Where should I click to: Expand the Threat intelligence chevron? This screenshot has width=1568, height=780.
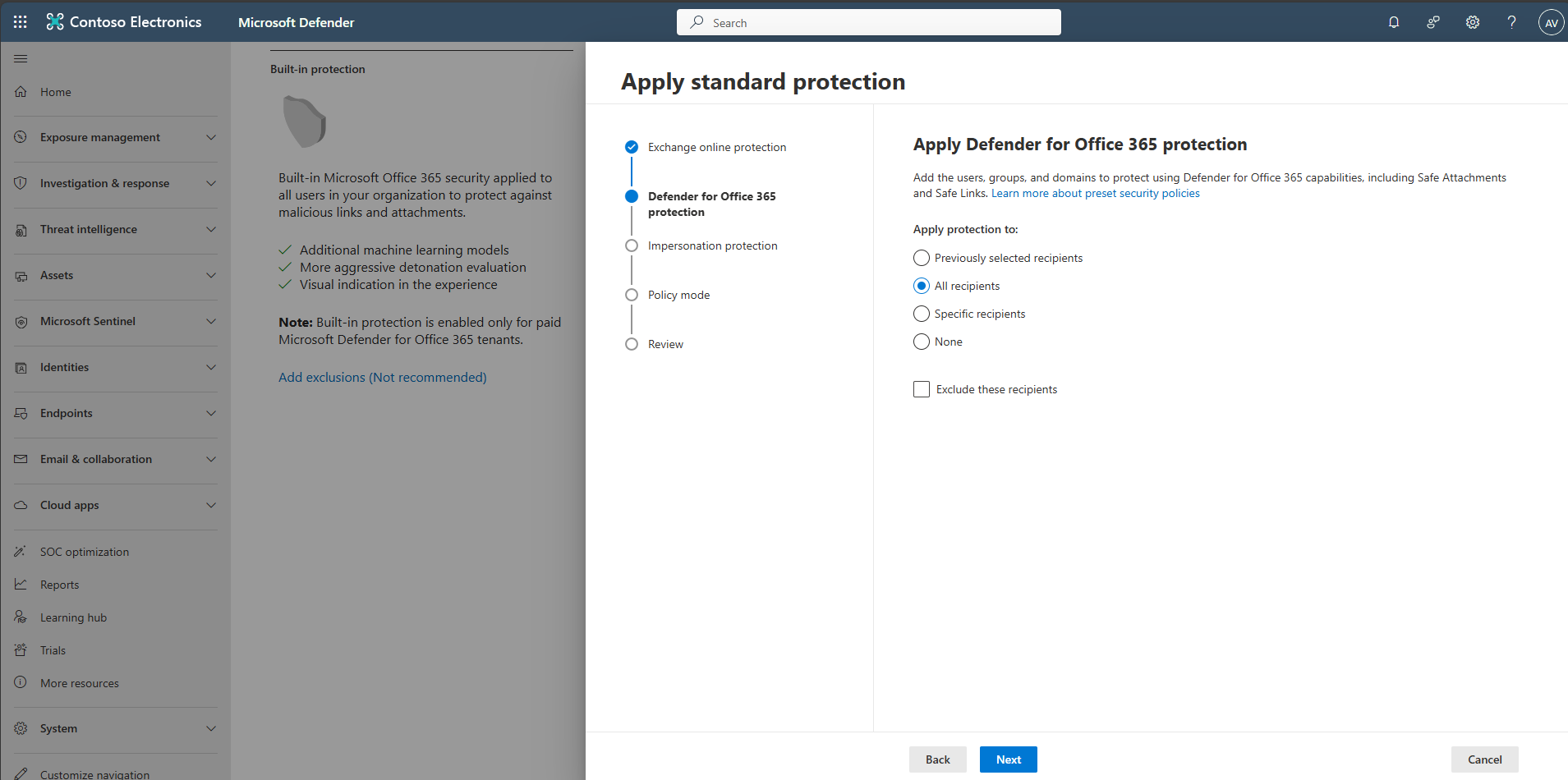[x=211, y=229]
